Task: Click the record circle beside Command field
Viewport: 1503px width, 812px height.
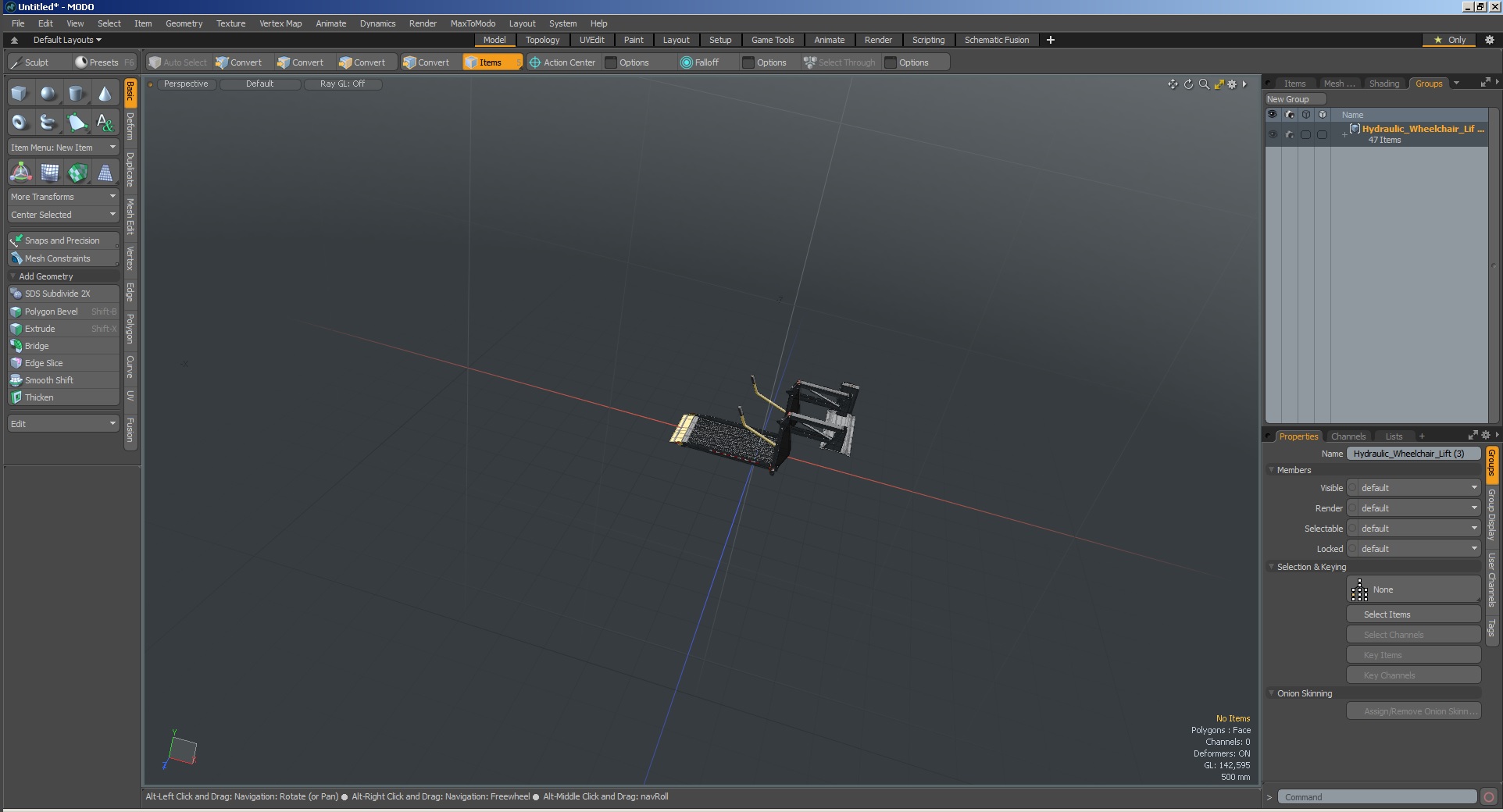Action: point(1488,797)
